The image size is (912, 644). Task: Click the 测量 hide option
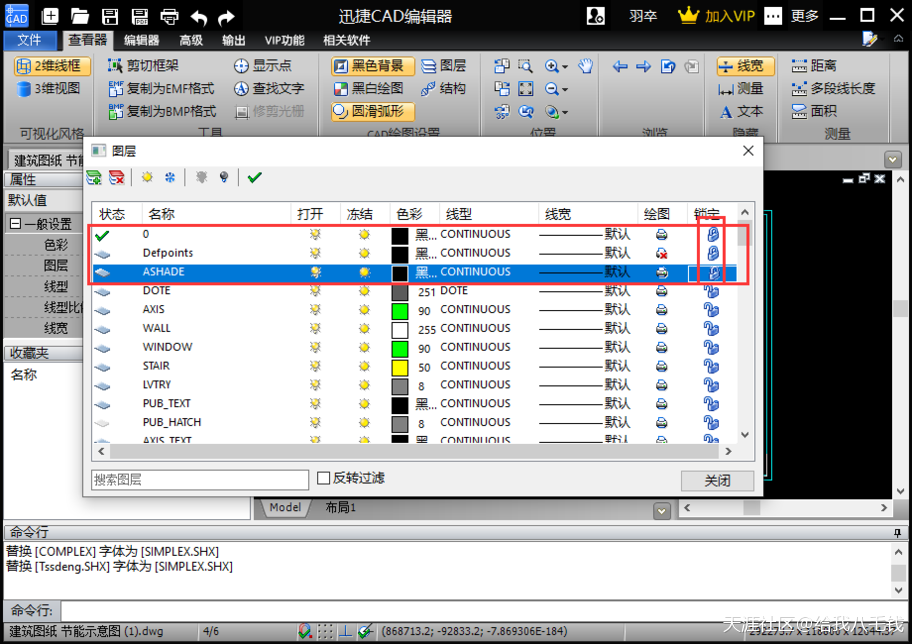[741, 88]
